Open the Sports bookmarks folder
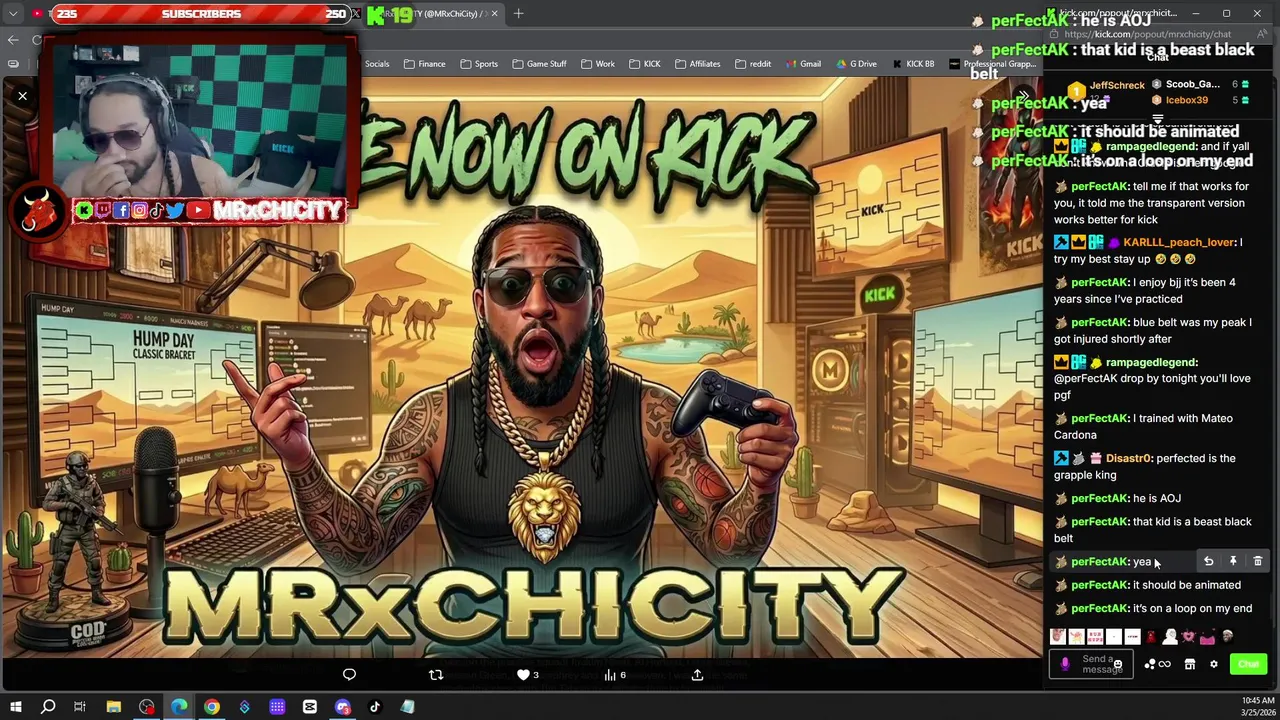Screen dimensions: 1280x720 tap(479, 64)
